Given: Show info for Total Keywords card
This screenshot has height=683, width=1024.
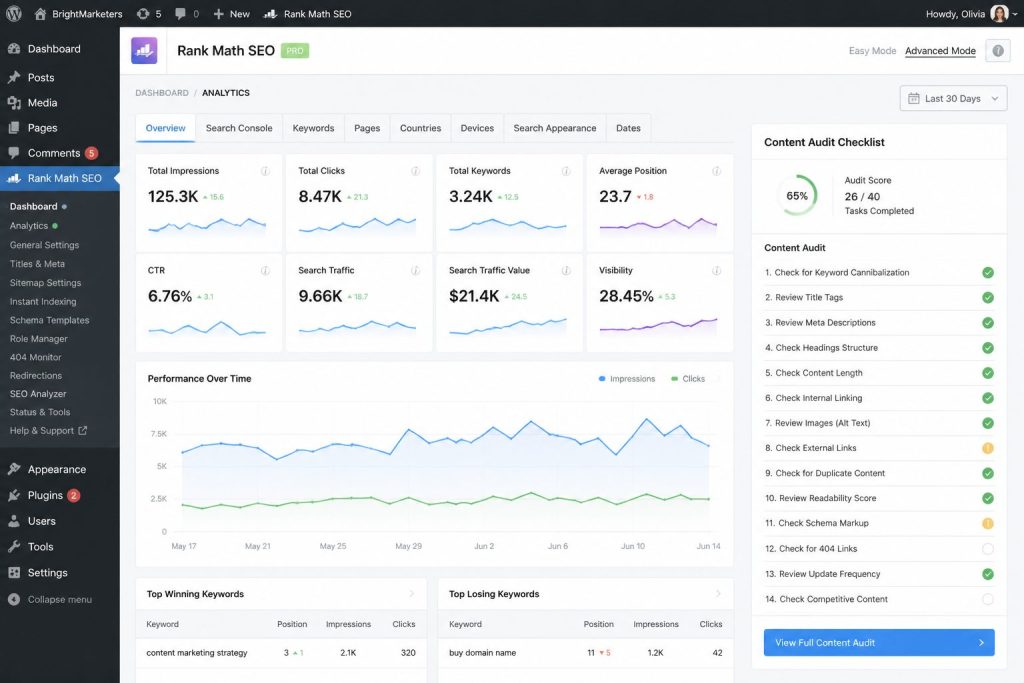Looking at the screenshot, I should [x=566, y=171].
